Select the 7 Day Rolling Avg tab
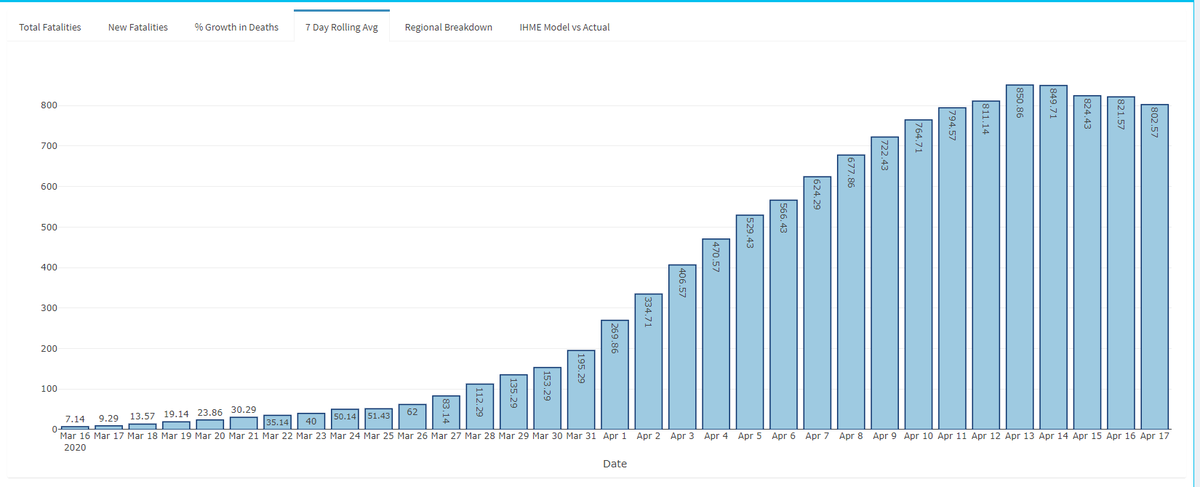1200x487 pixels. tap(341, 27)
